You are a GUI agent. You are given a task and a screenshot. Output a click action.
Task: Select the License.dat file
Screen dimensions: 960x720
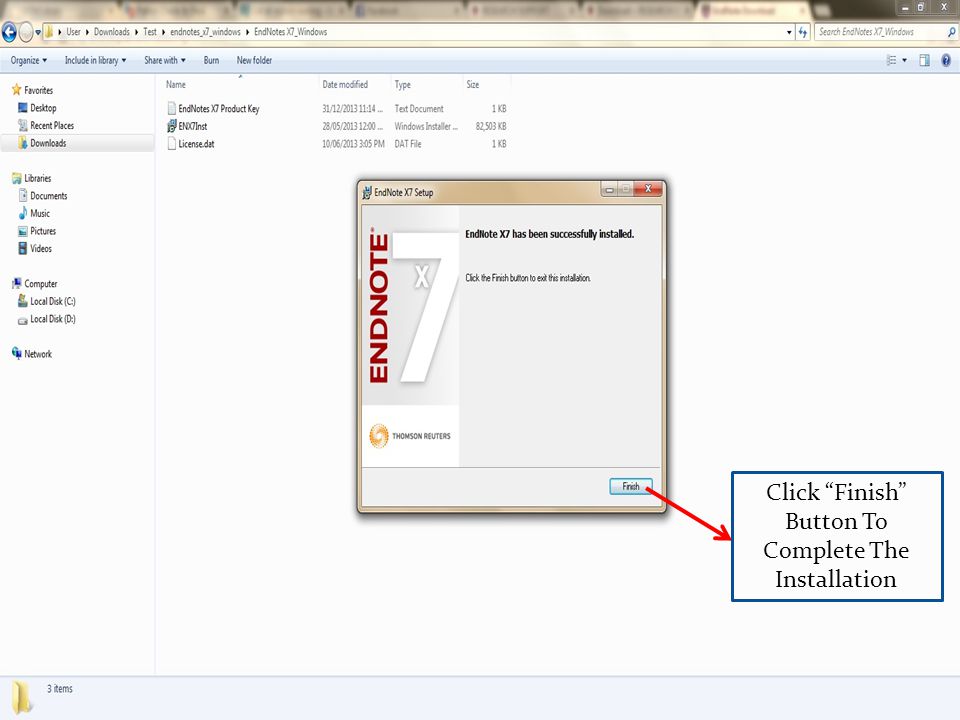point(197,144)
